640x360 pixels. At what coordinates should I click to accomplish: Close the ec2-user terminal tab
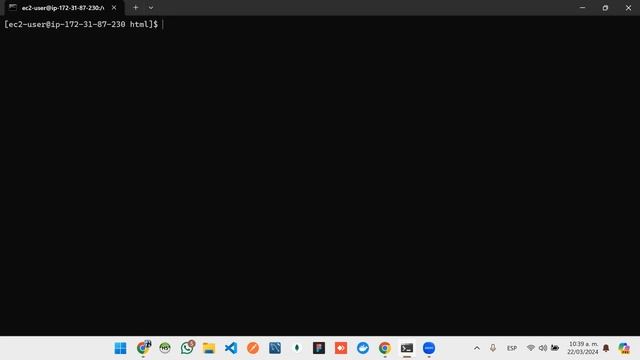coord(114,8)
